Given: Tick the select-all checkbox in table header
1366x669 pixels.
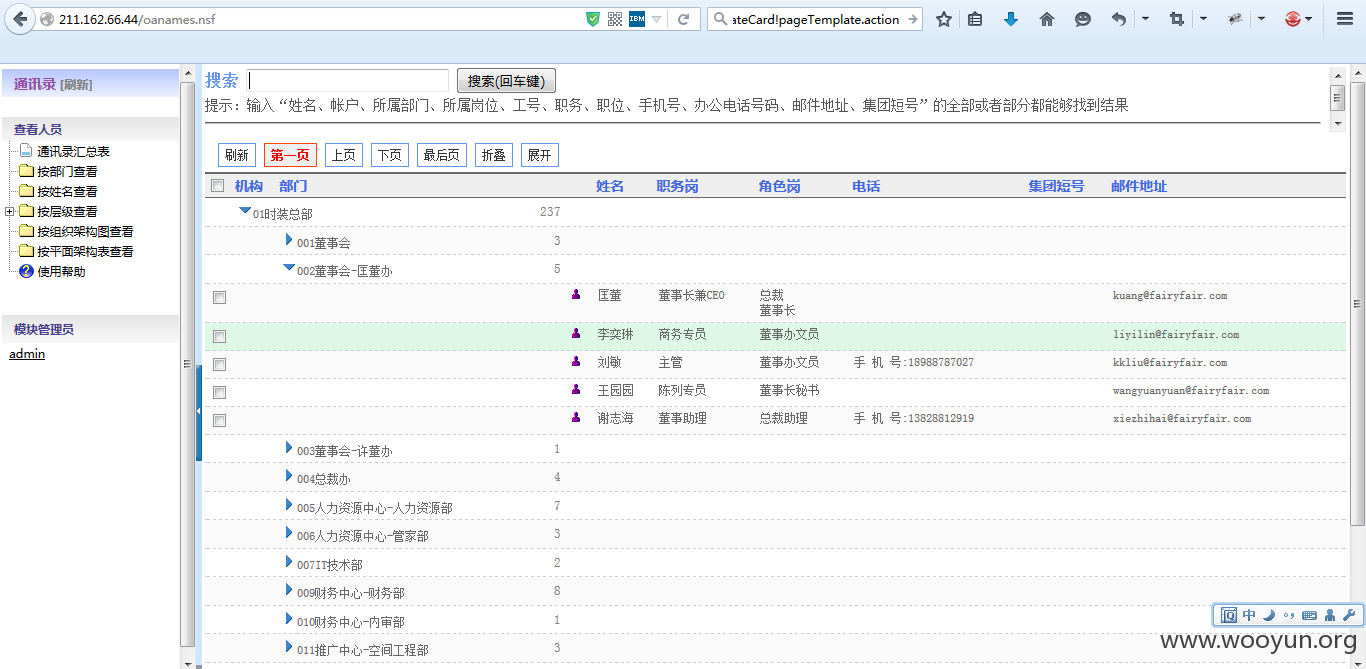Looking at the screenshot, I should coord(218,186).
